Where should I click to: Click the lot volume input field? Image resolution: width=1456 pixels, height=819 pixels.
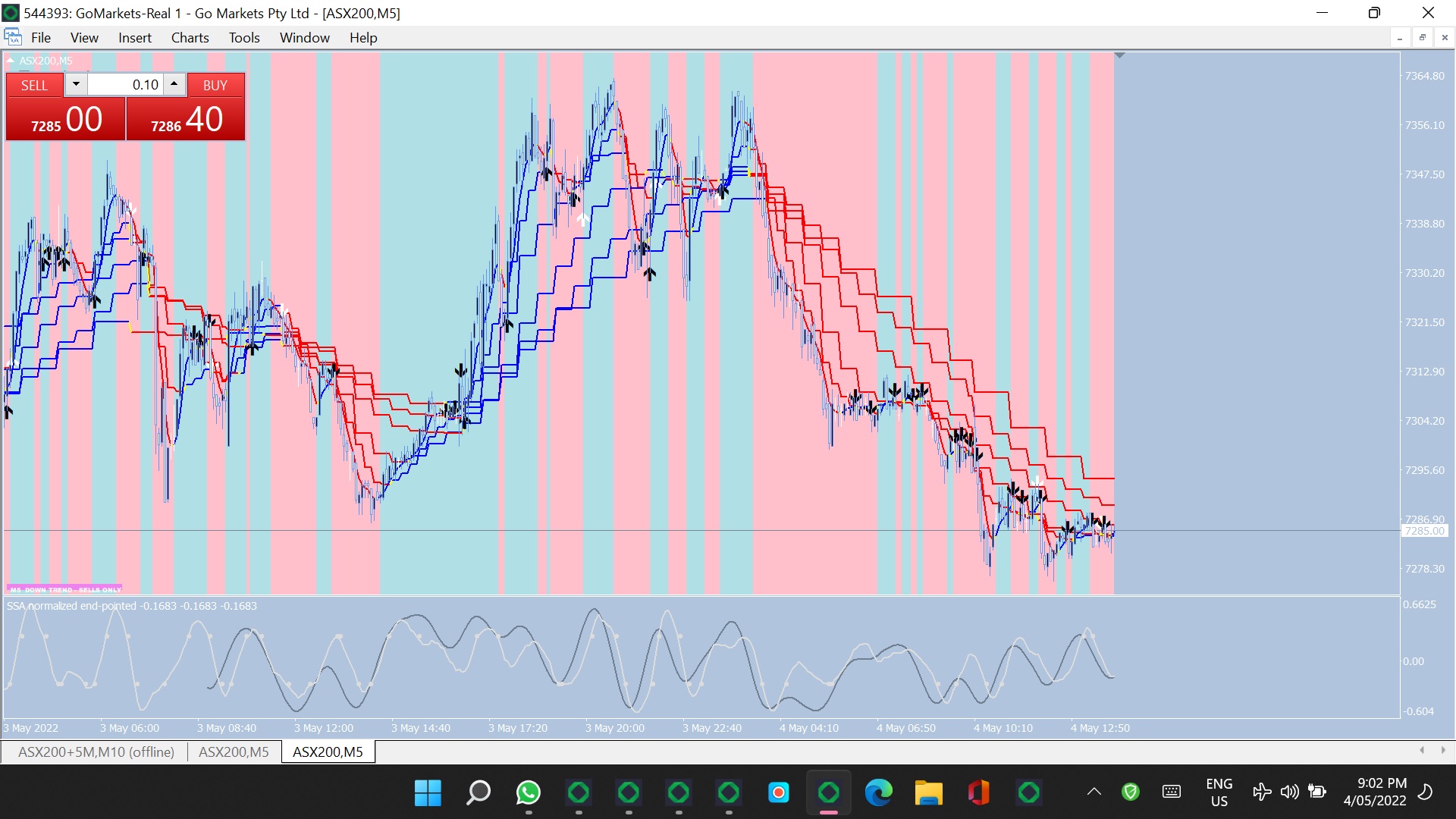(x=125, y=85)
